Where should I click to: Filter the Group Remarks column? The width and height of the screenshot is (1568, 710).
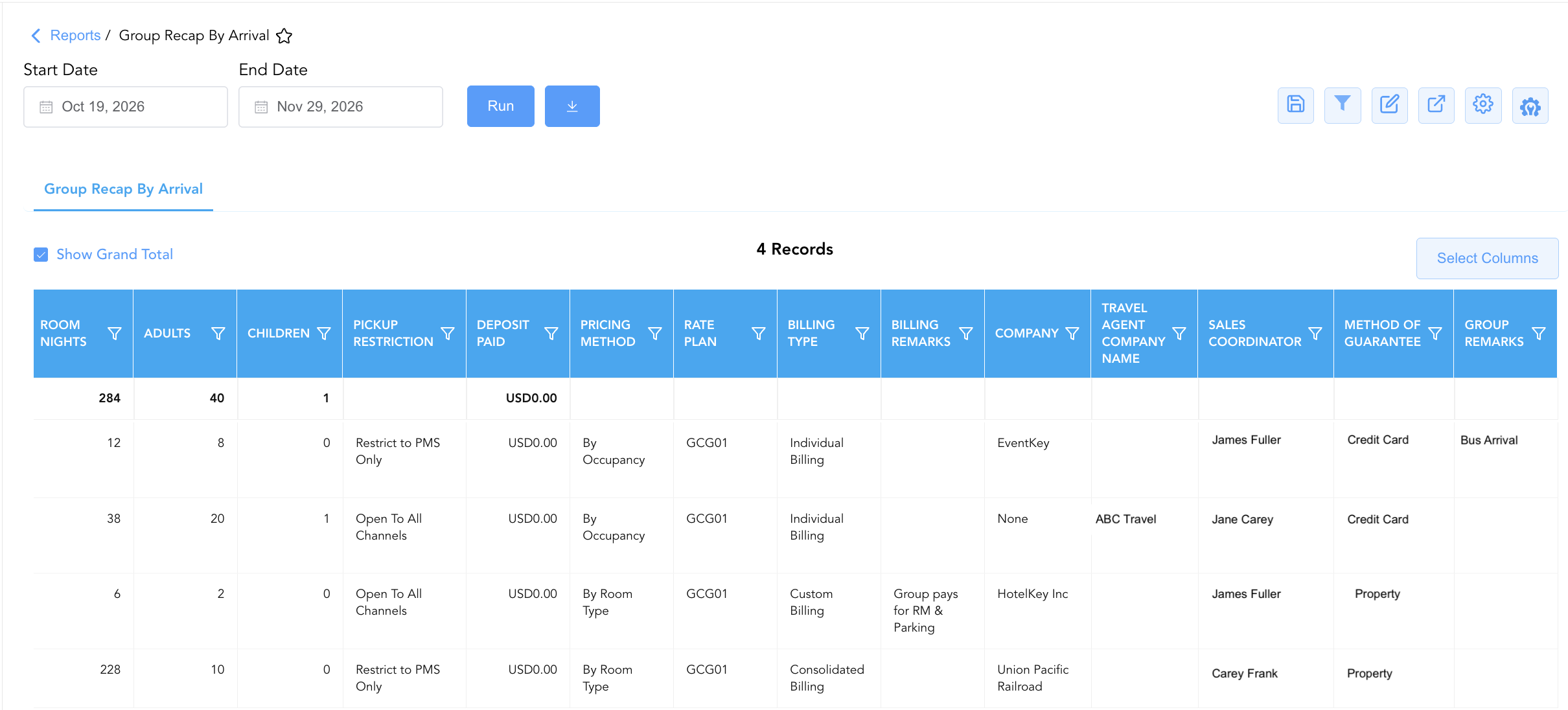1539,333
